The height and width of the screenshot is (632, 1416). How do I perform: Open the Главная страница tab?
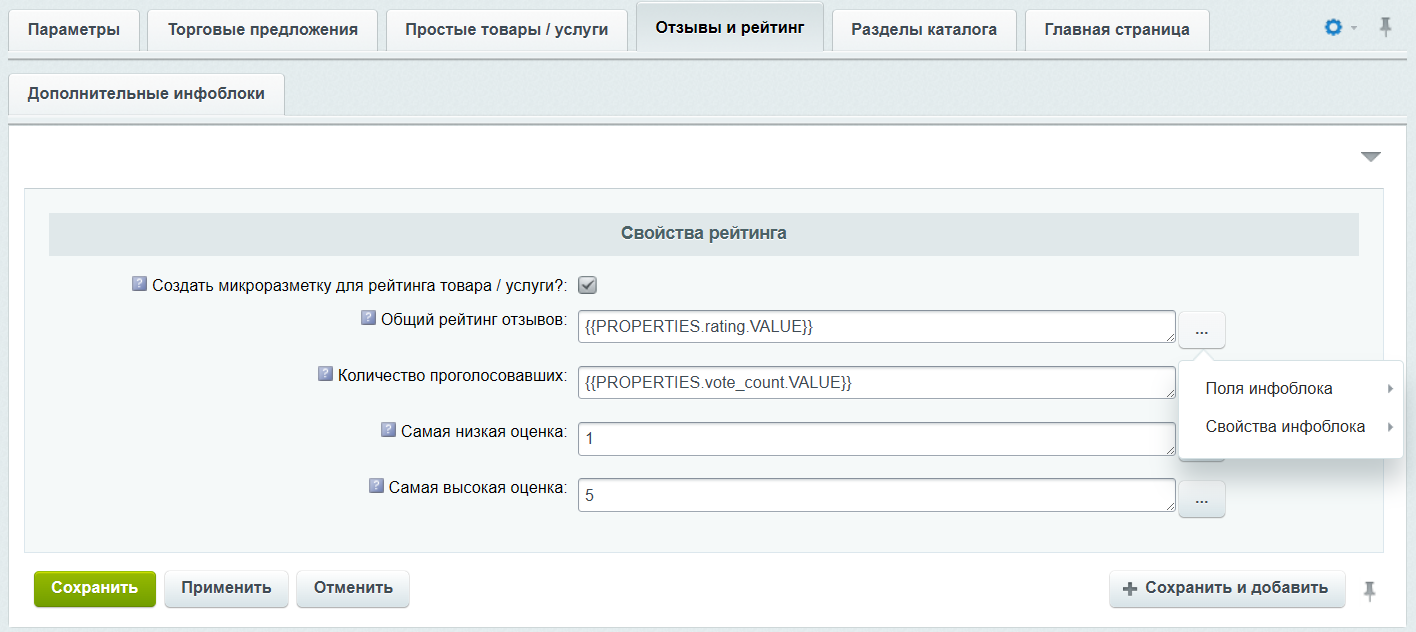pos(1117,30)
